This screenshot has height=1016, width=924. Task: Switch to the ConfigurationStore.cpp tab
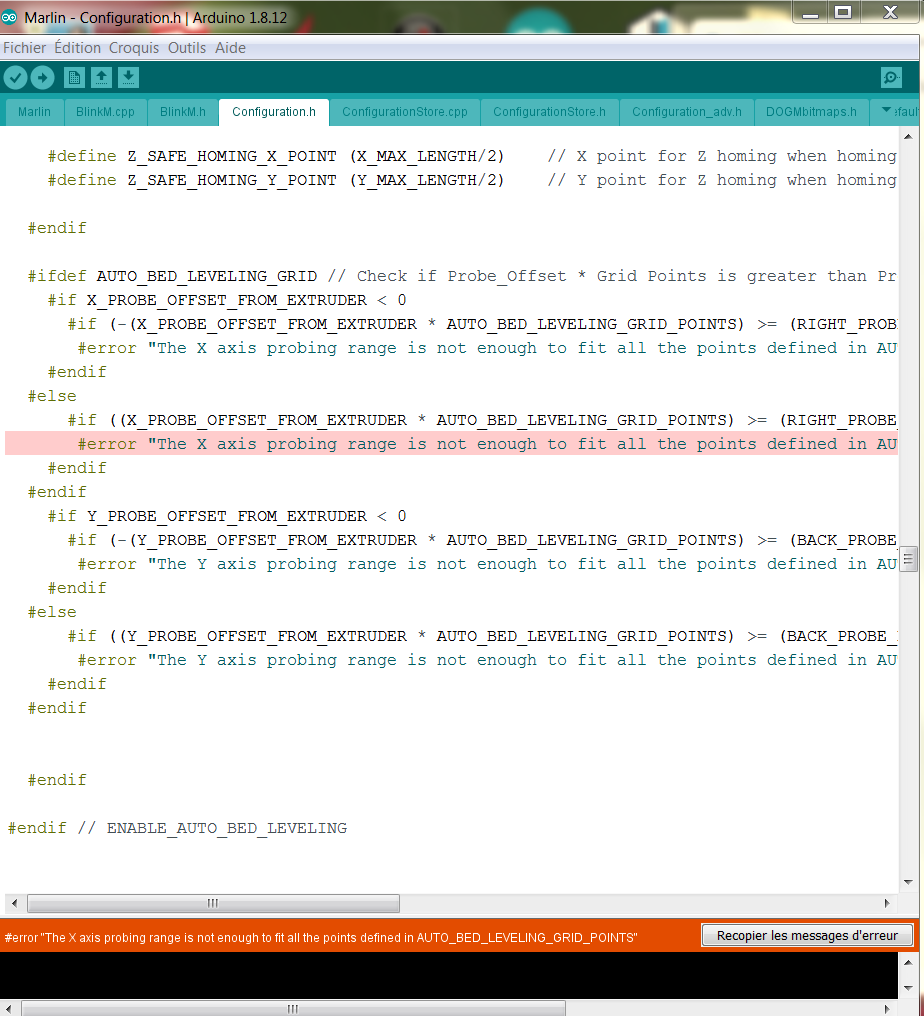pos(405,112)
